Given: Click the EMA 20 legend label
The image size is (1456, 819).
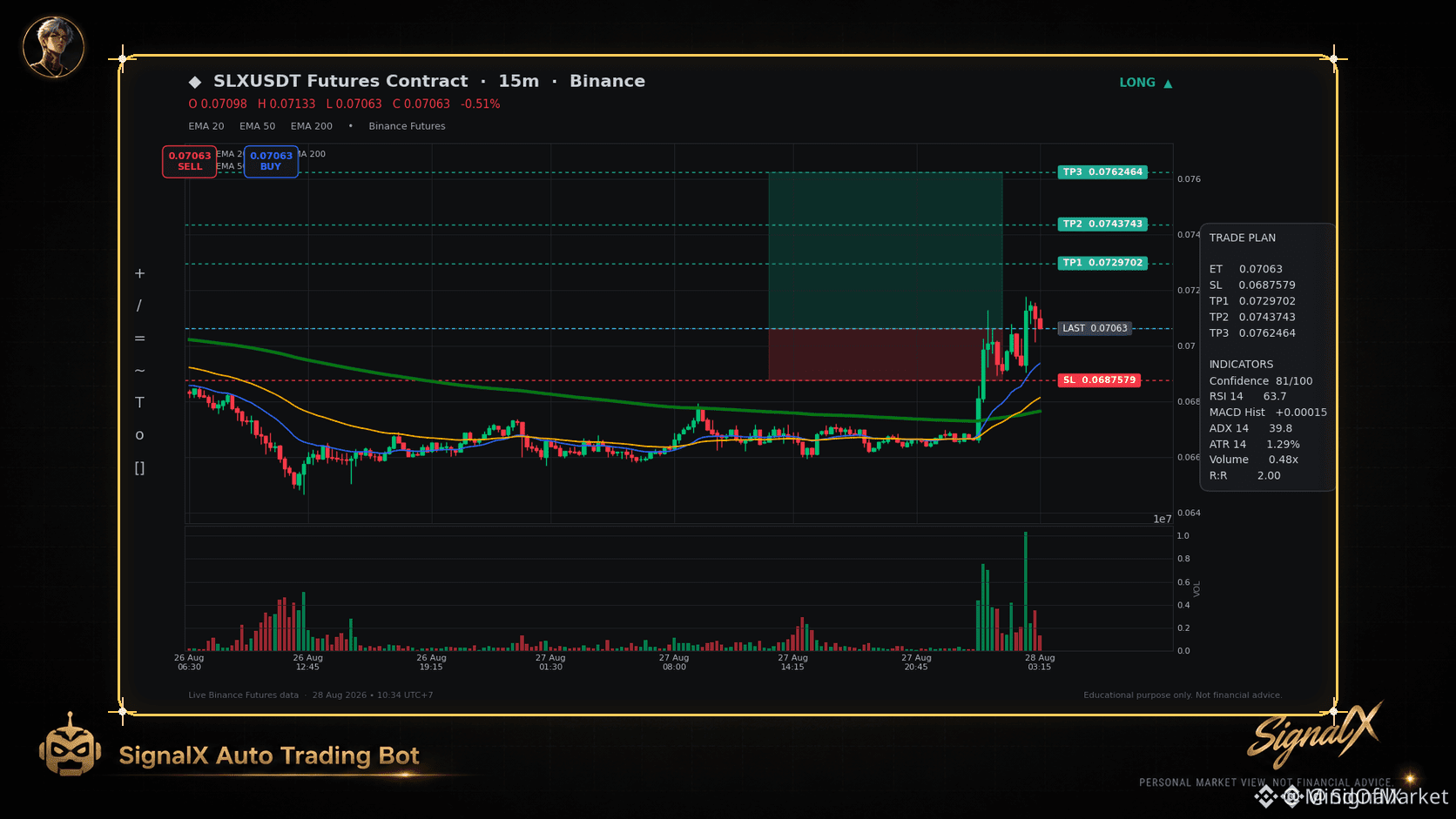Looking at the screenshot, I should [206, 126].
